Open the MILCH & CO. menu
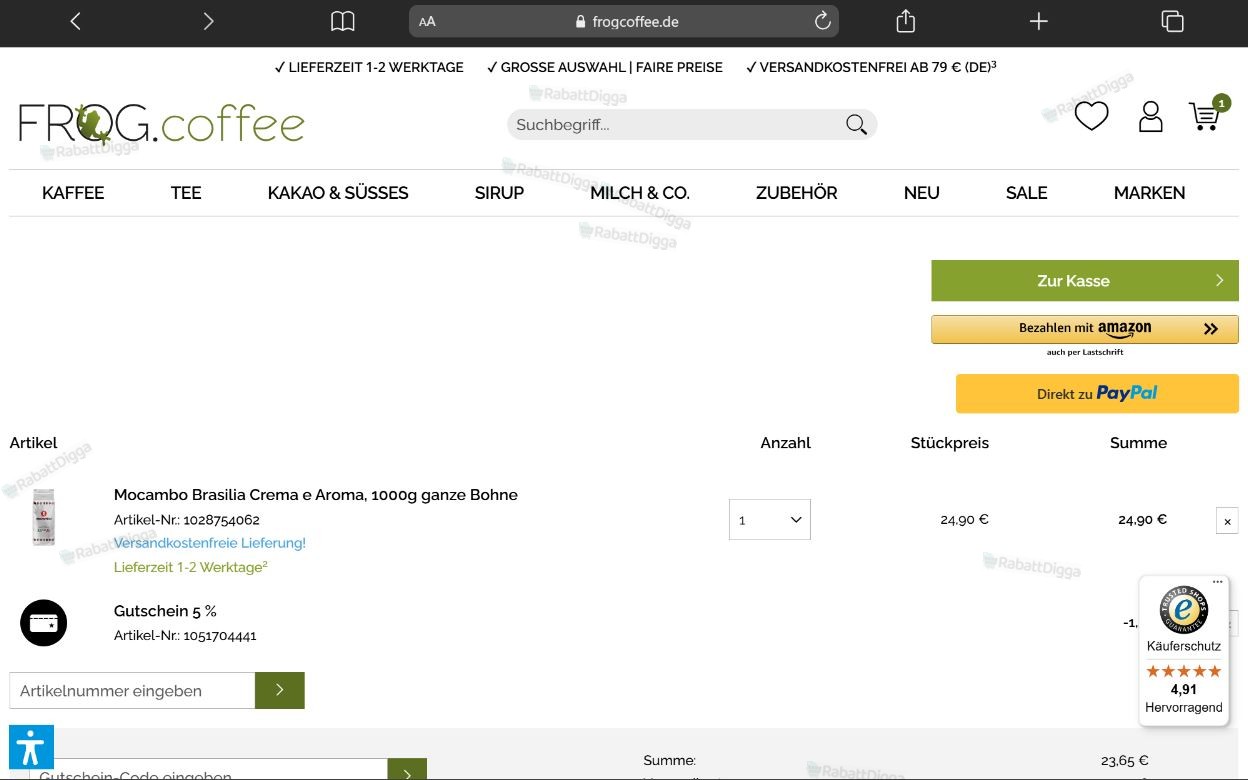 pyautogui.click(x=640, y=193)
